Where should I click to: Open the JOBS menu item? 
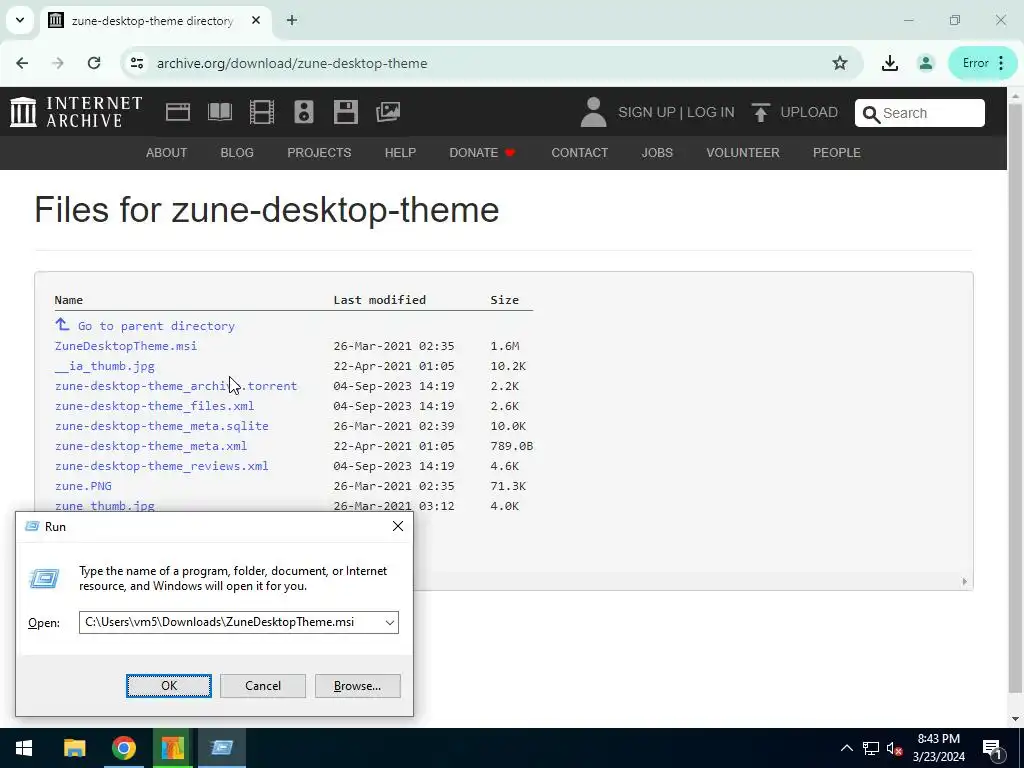[x=657, y=153]
